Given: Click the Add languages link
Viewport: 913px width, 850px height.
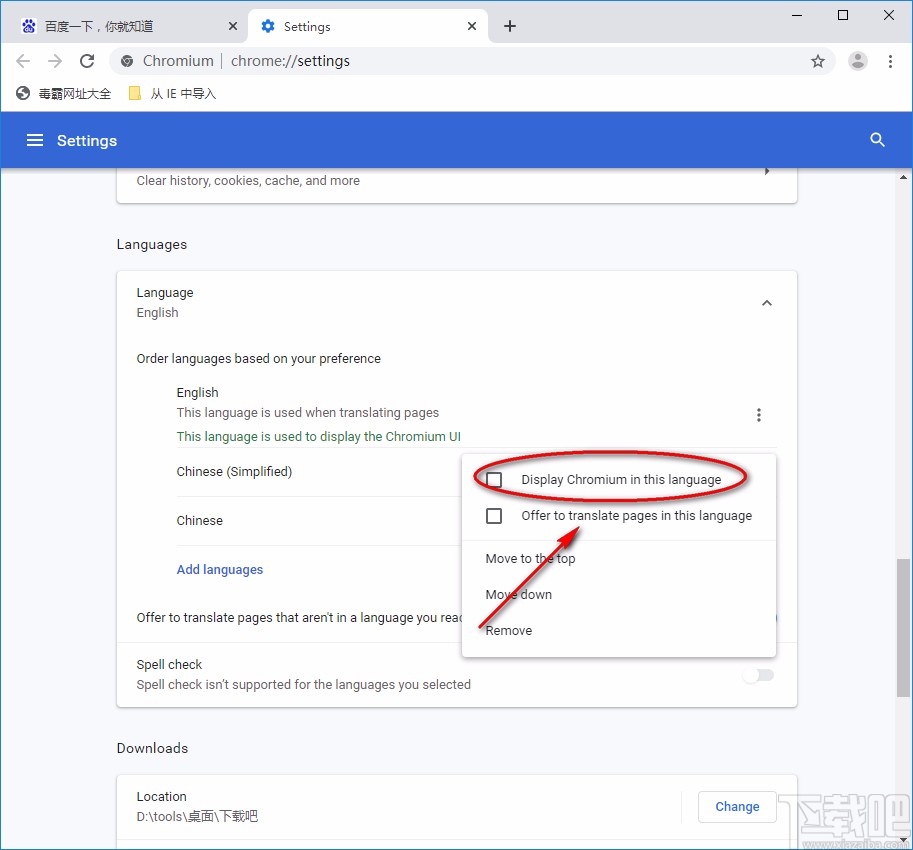Looking at the screenshot, I should tap(220, 569).
